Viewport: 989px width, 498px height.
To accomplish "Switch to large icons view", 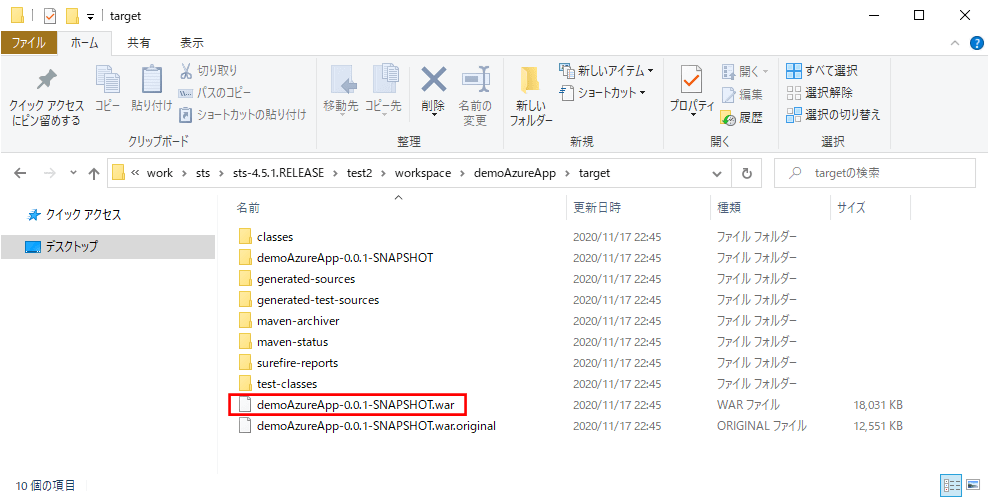I will point(973,485).
